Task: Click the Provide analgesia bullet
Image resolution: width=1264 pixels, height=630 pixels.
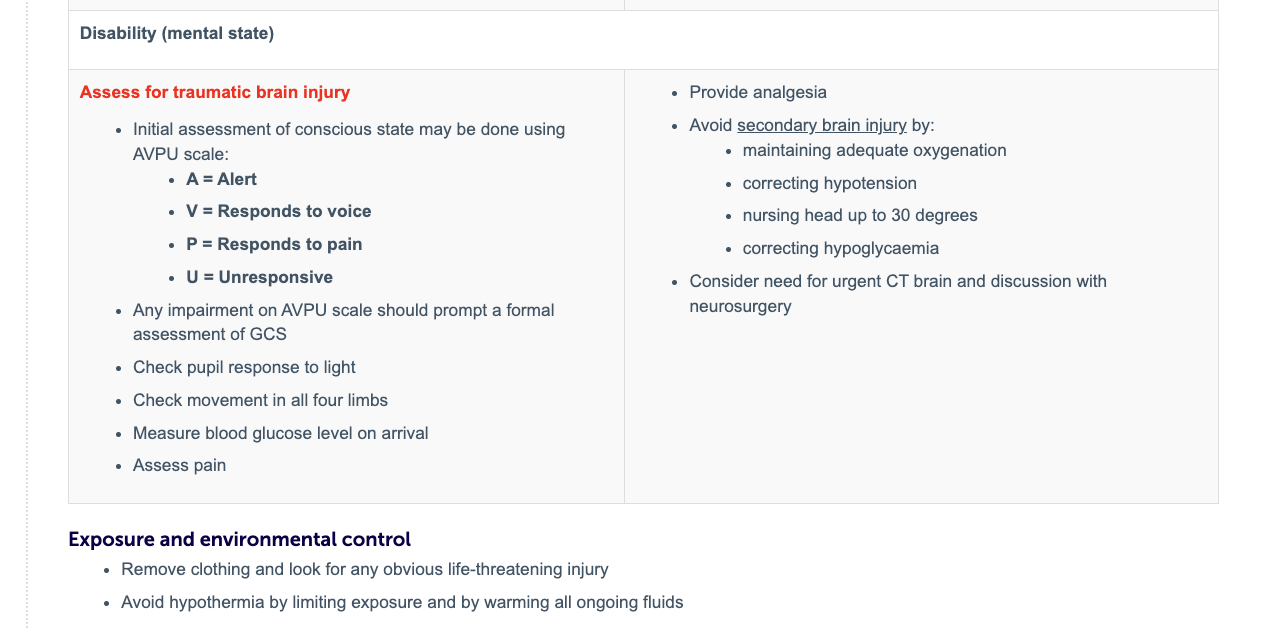Action: 758,92
